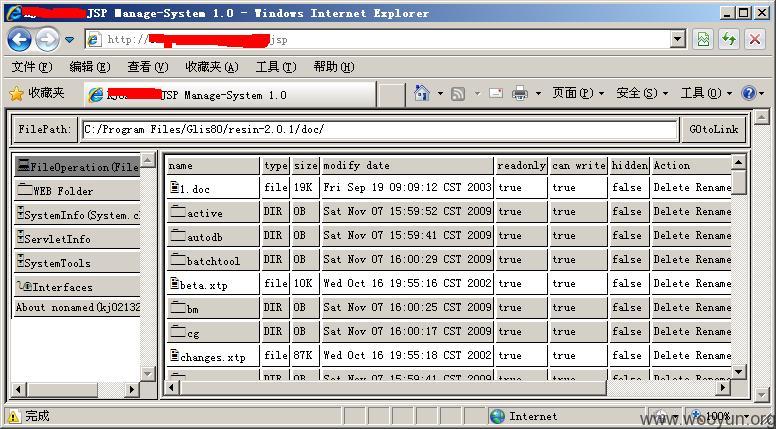Open the 文件(F) menu
Image resolution: width=776 pixels, height=429 pixels.
coord(32,67)
